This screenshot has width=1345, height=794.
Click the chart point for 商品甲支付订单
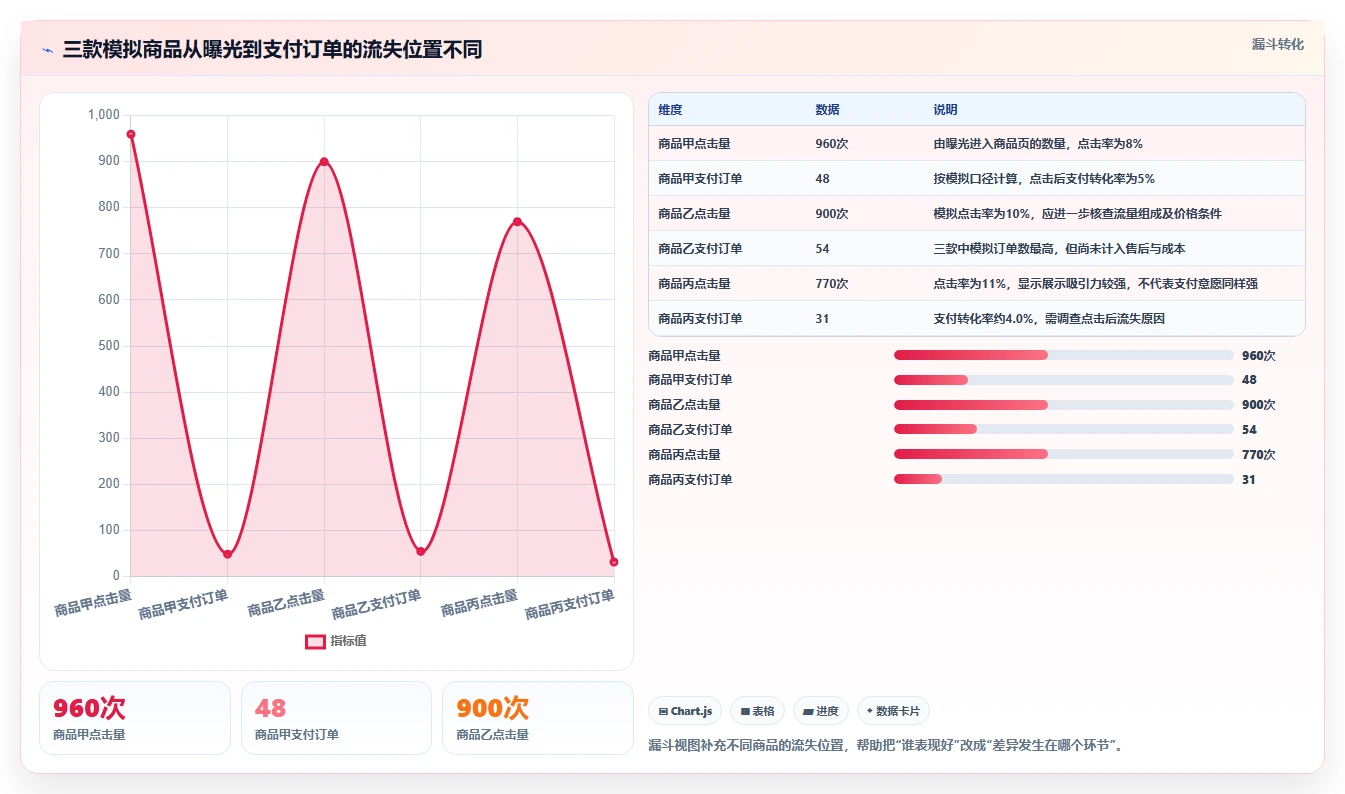[227, 554]
